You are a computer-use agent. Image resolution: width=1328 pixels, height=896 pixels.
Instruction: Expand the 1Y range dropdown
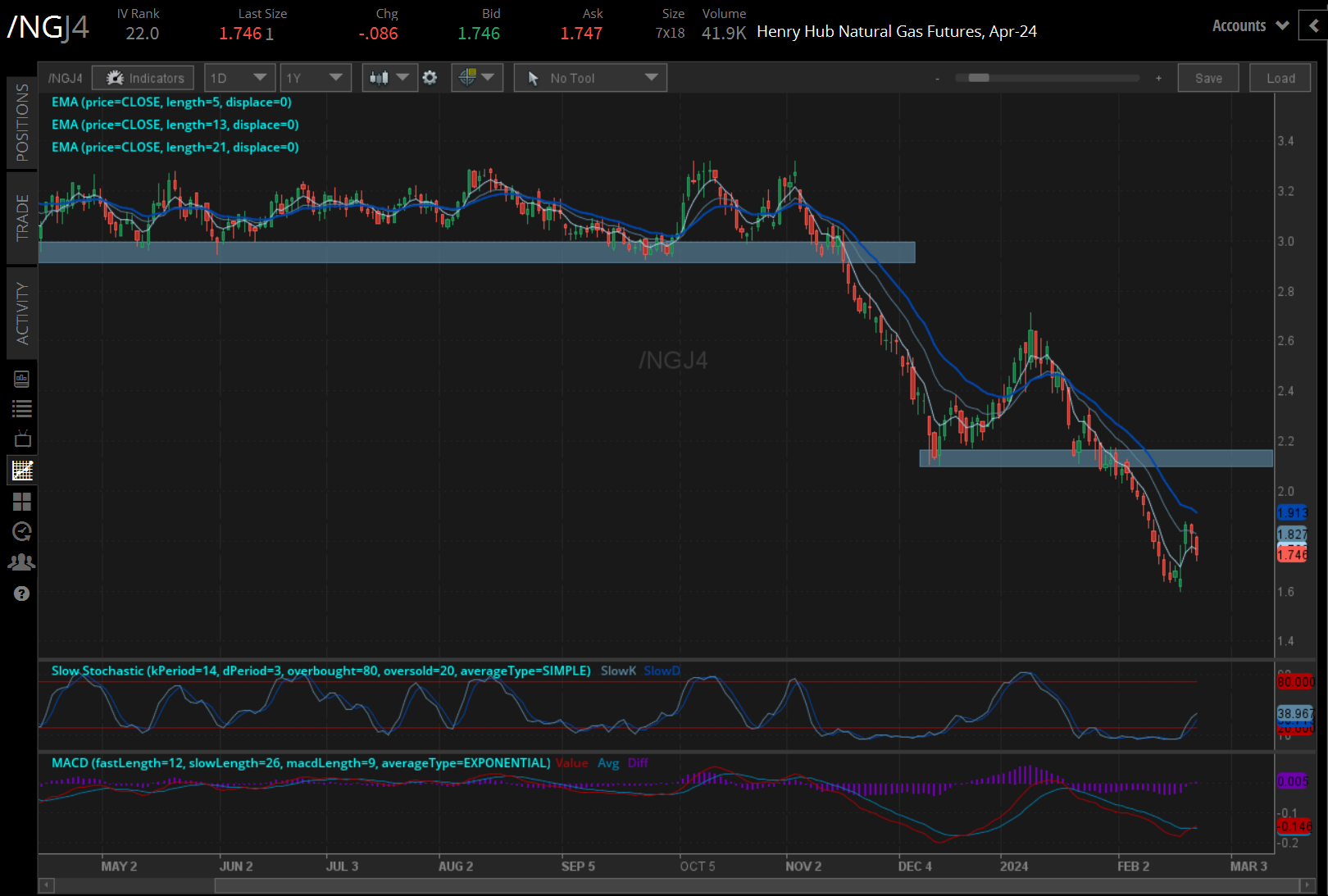click(x=316, y=77)
